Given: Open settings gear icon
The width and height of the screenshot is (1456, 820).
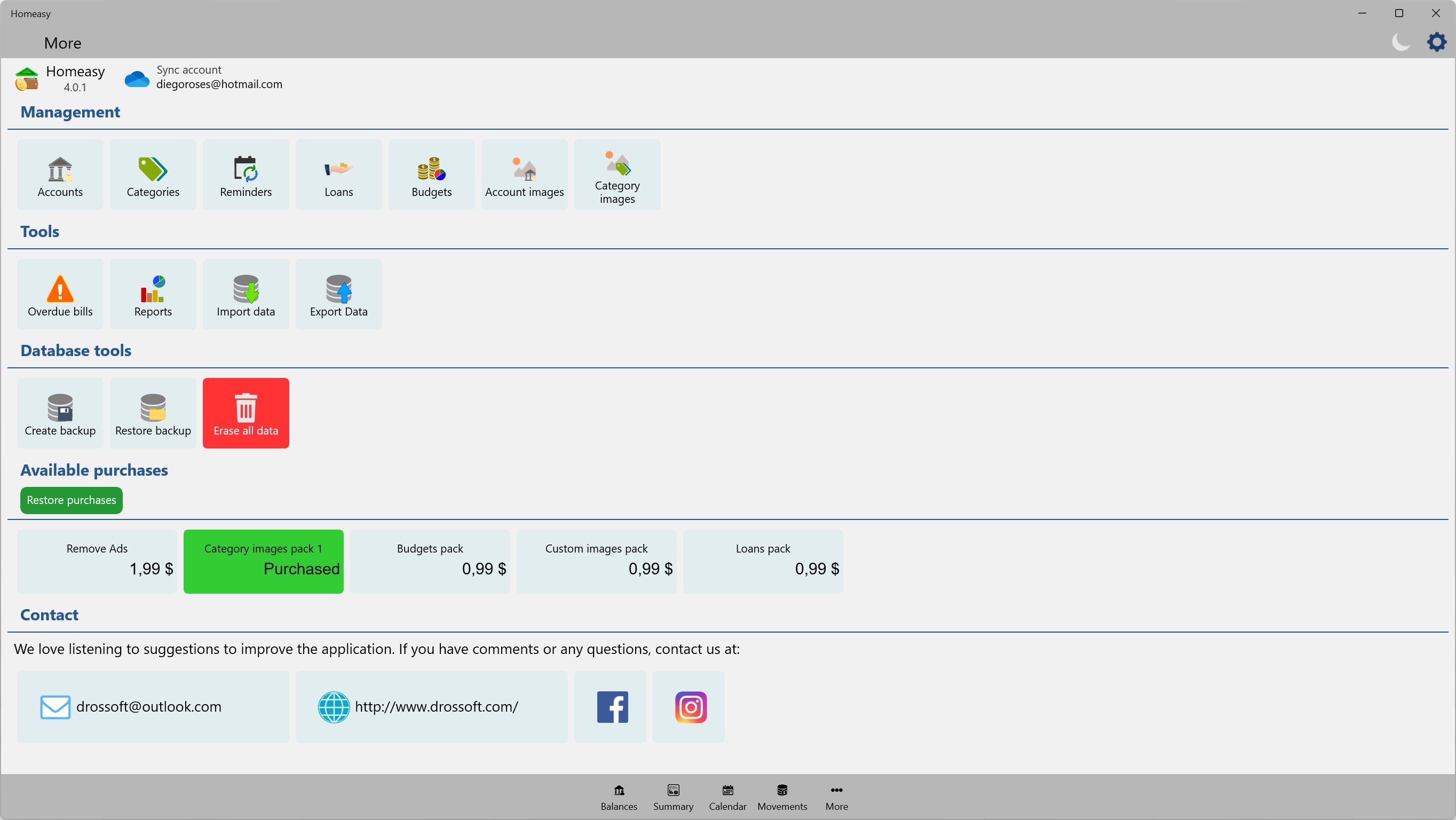Looking at the screenshot, I should click(1436, 42).
